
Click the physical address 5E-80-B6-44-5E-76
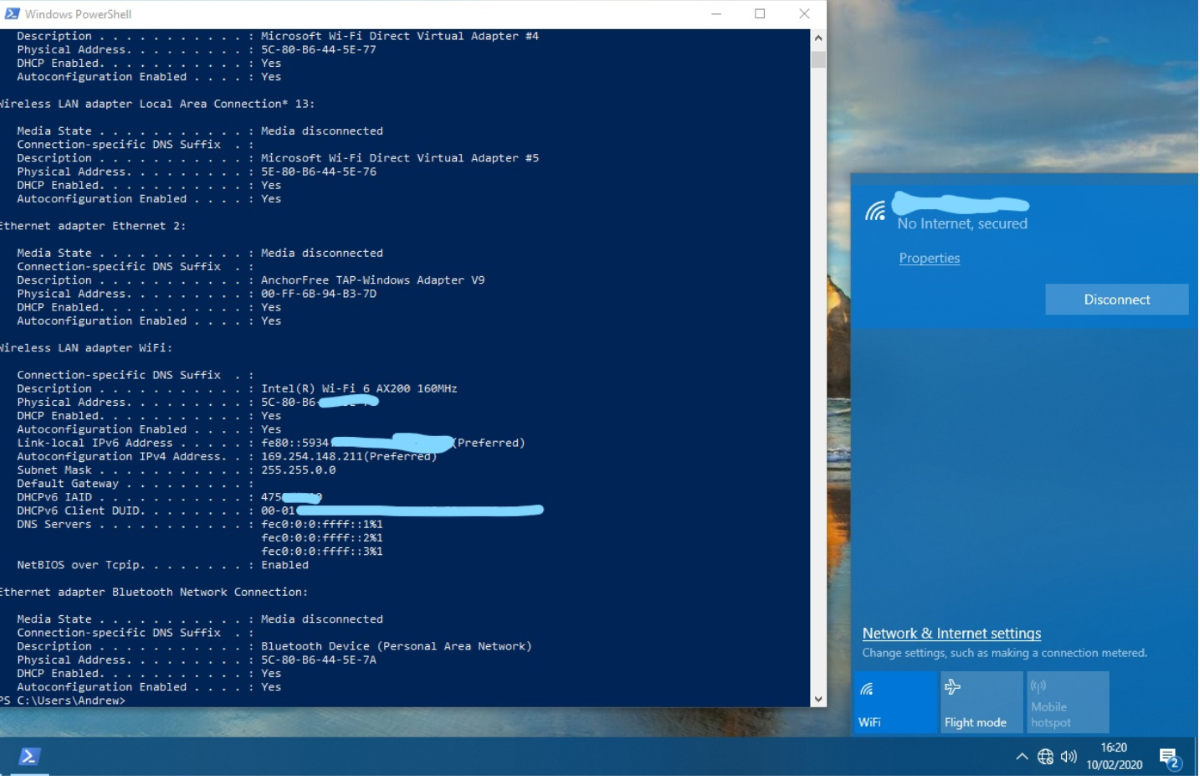coord(319,172)
